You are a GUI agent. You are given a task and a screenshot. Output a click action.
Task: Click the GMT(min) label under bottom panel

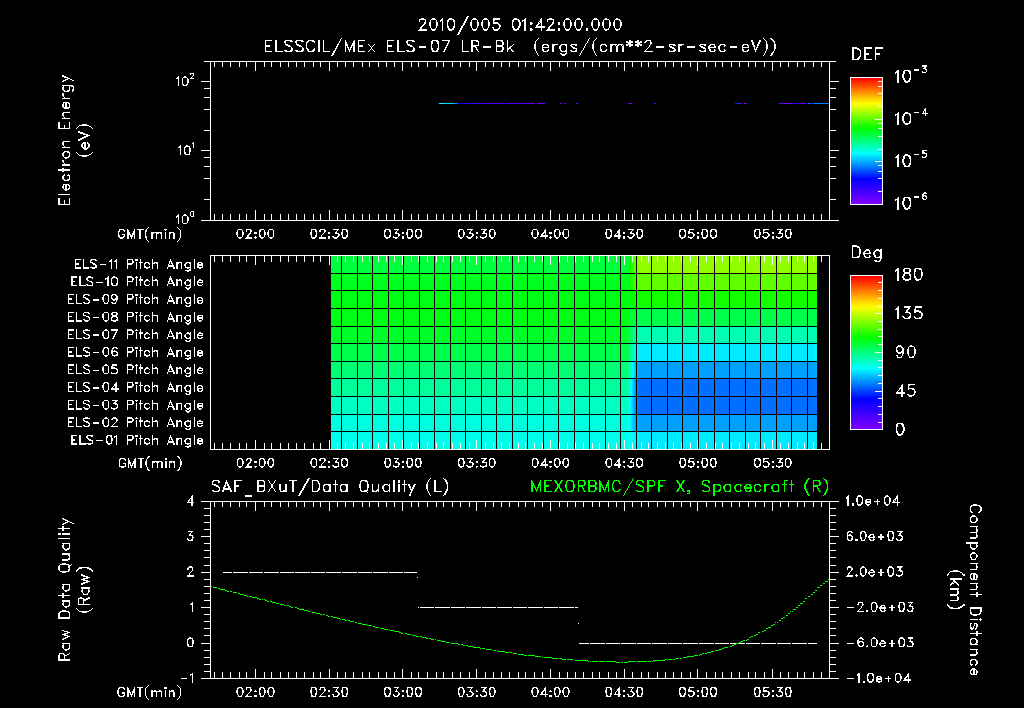tap(150, 692)
